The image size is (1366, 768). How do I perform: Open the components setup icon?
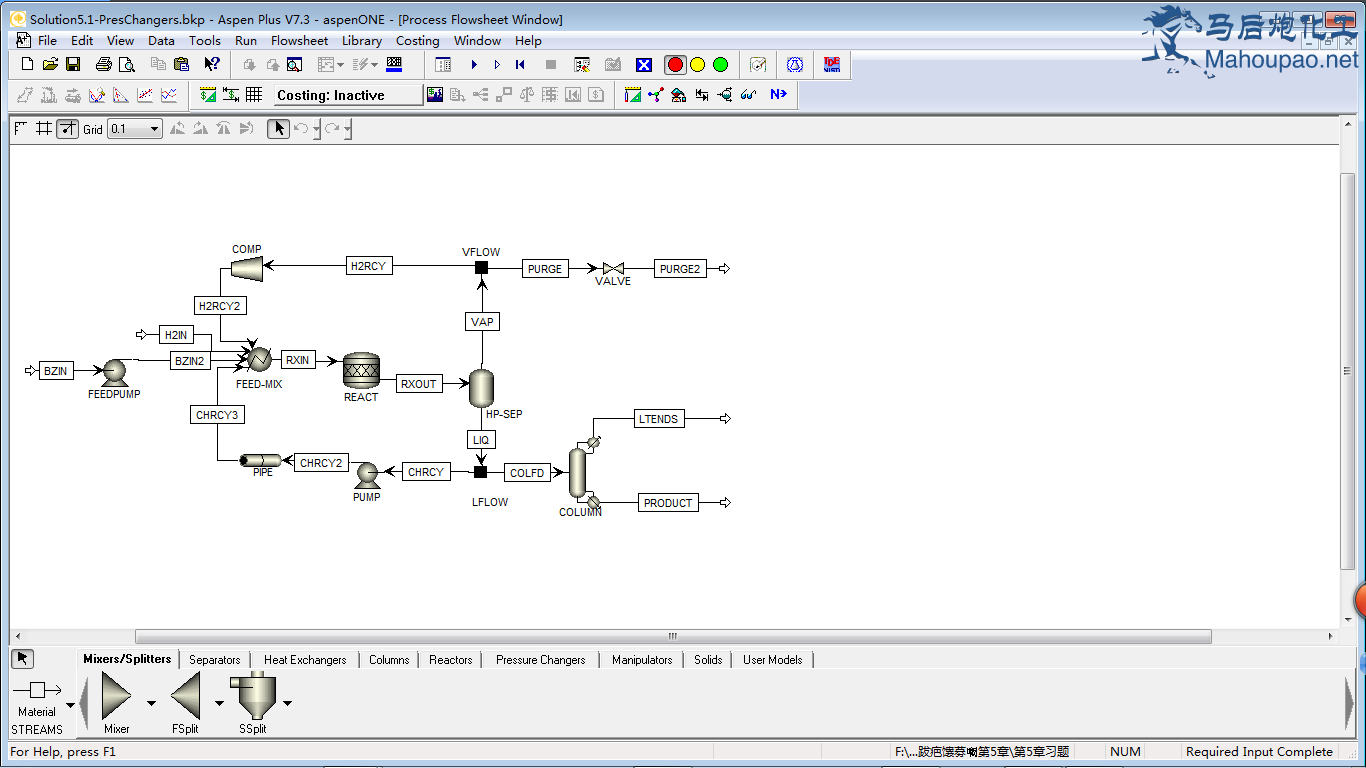[656, 95]
